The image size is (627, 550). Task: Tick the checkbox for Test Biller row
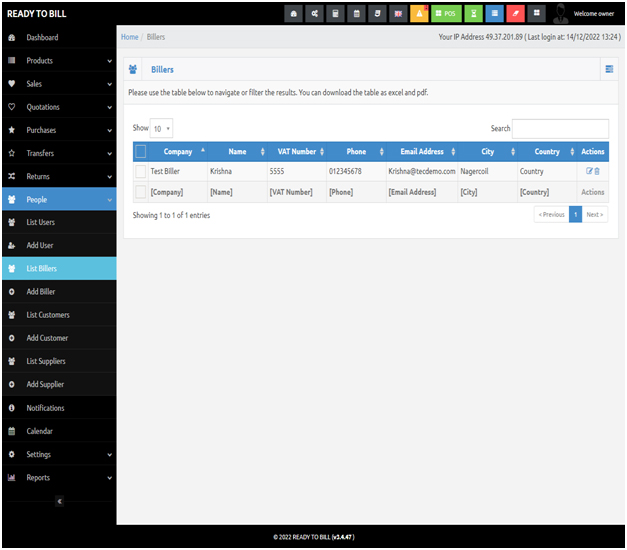coord(140,171)
